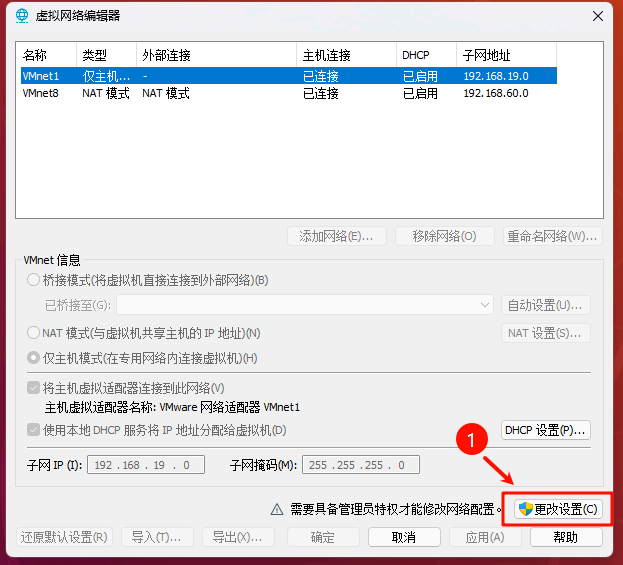Toggle 使用本地 DHCP 服务 checkbox

coord(33,430)
